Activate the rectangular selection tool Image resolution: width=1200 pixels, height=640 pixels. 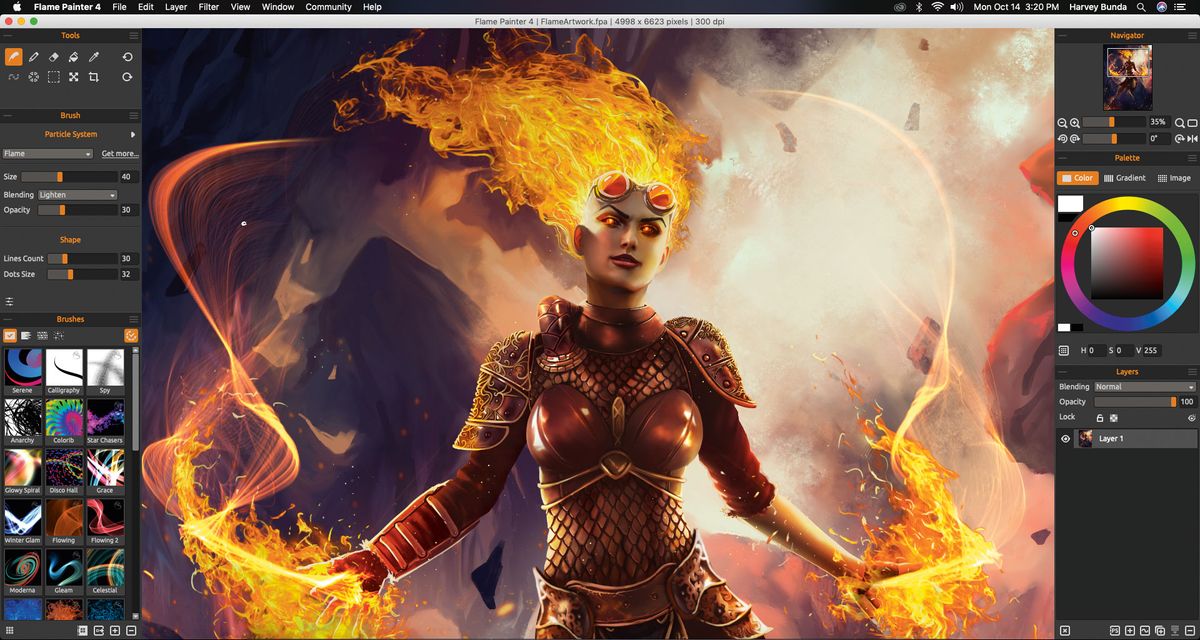click(53, 76)
